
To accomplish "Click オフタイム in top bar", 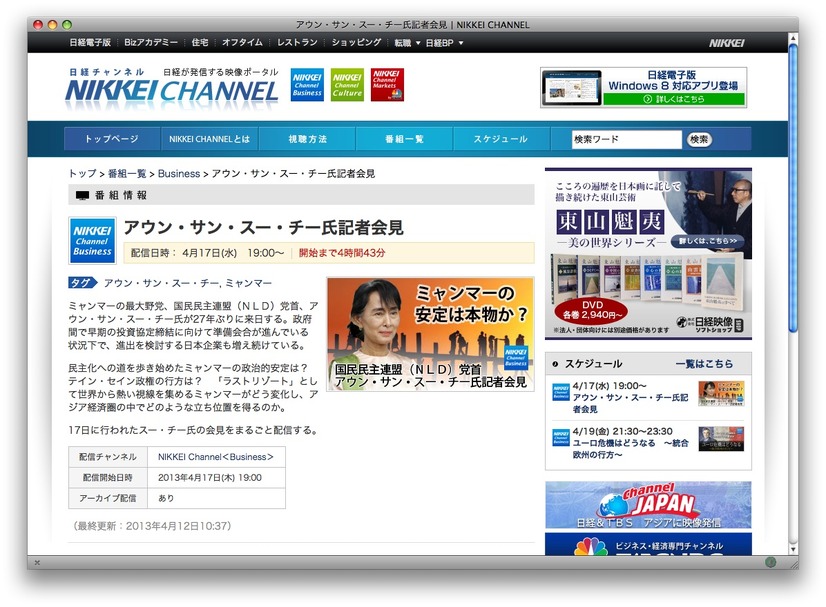I will [x=242, y=43].
